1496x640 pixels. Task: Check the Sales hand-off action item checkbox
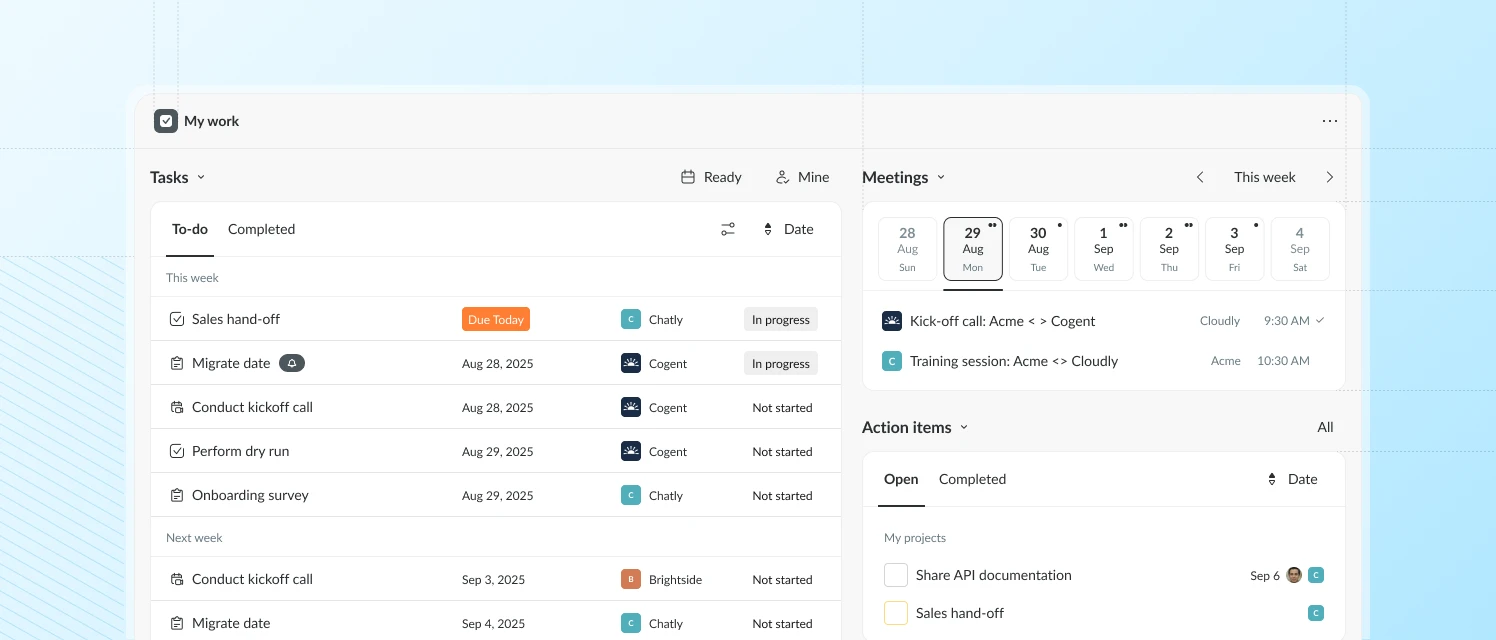point(896,613)
